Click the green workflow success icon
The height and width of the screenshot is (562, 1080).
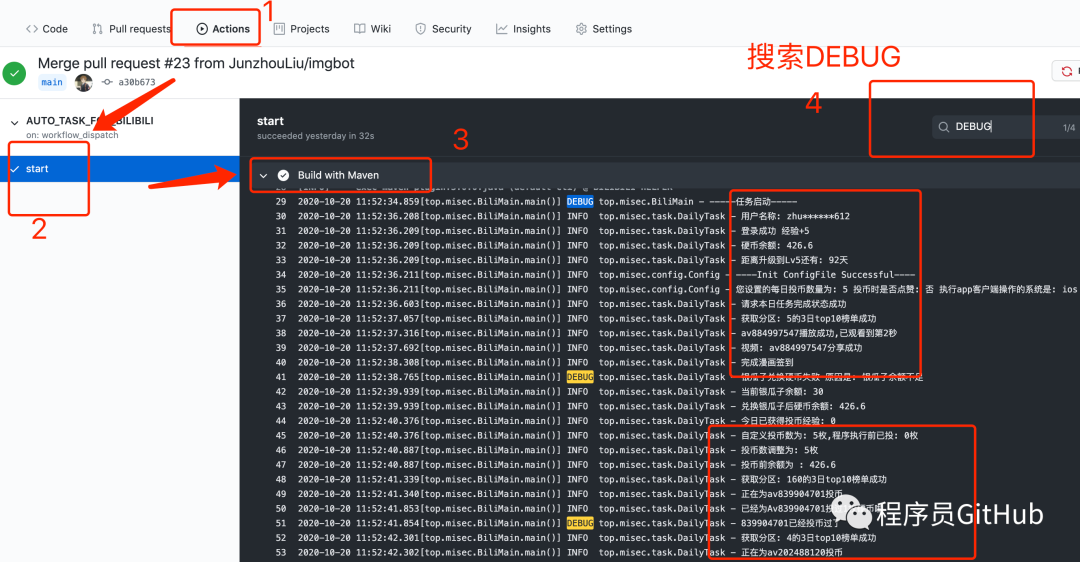coord(14,73)
